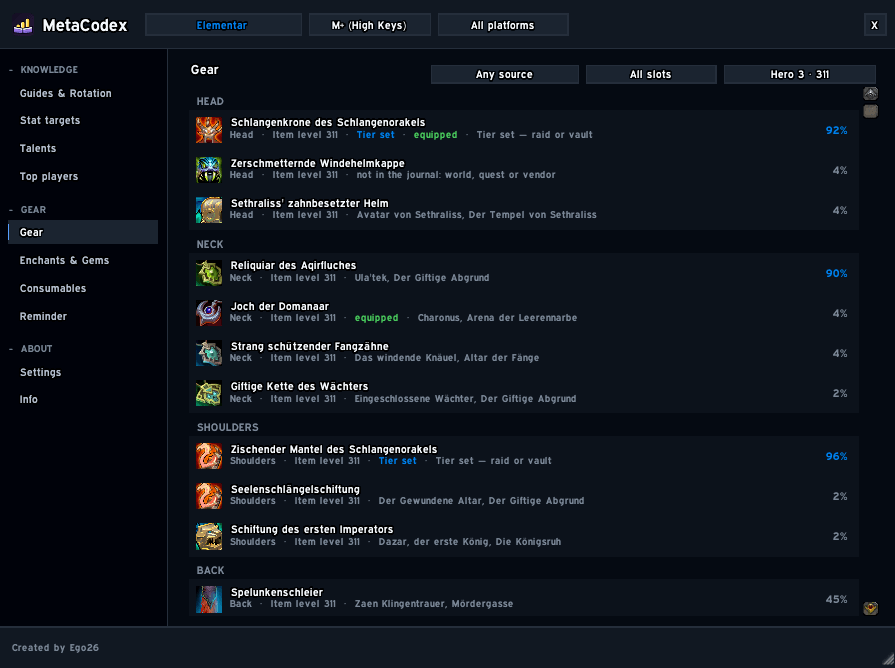The height and width of the screenshot is (668, 895).
Task: Collapse the KNOWLEDGE sidebar section
Action: tap(43, 70)
